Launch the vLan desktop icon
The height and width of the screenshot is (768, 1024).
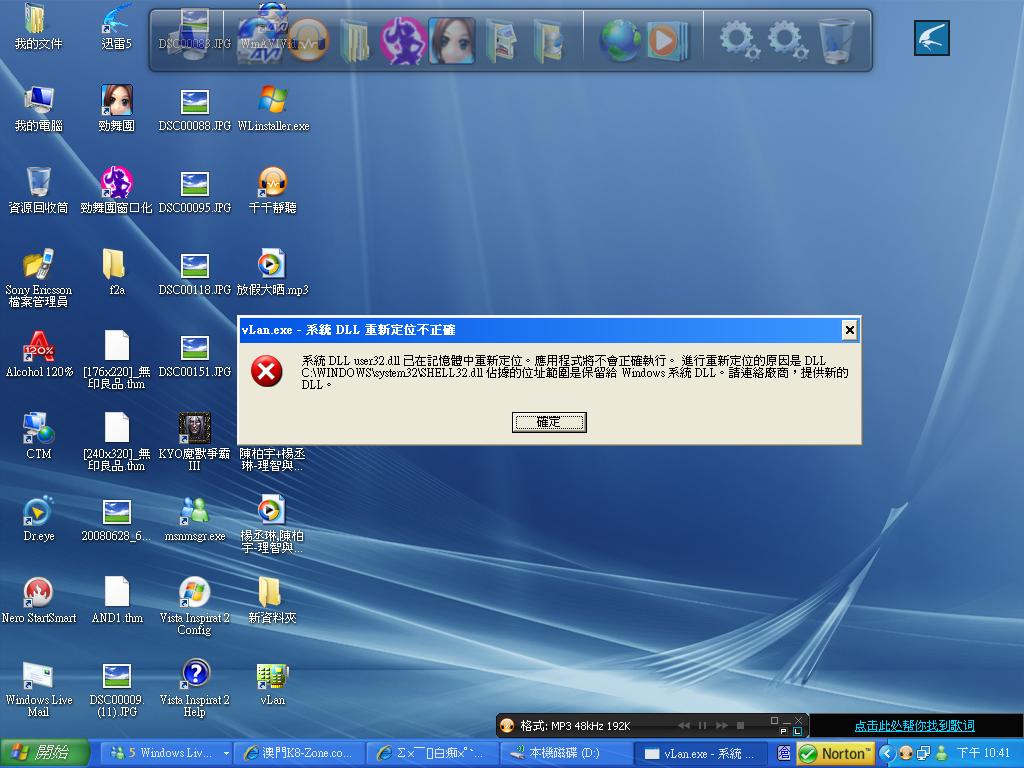pos(273,684)
